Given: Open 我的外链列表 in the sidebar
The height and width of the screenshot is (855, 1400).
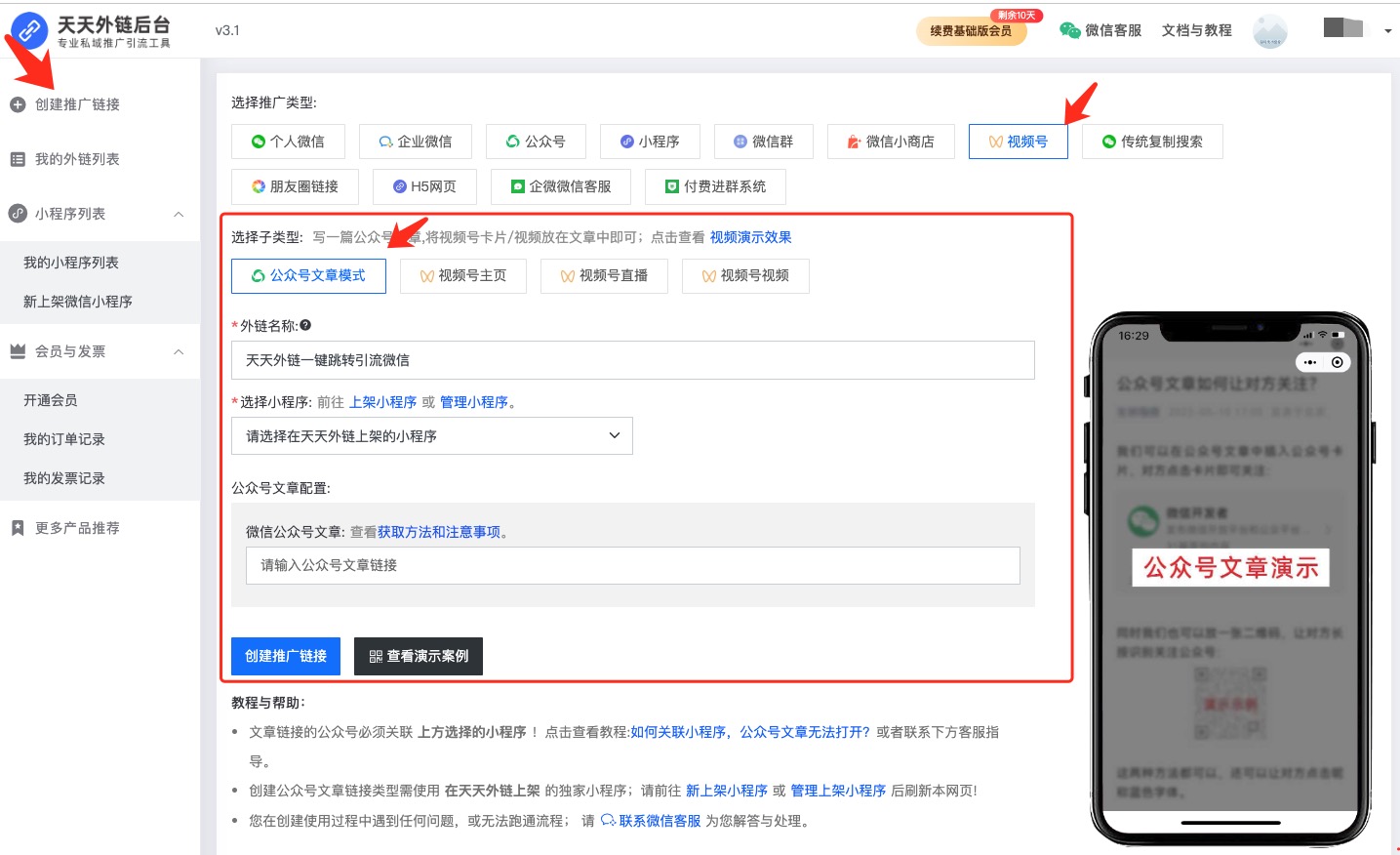Looking at the screenshot, I should 76,159.
